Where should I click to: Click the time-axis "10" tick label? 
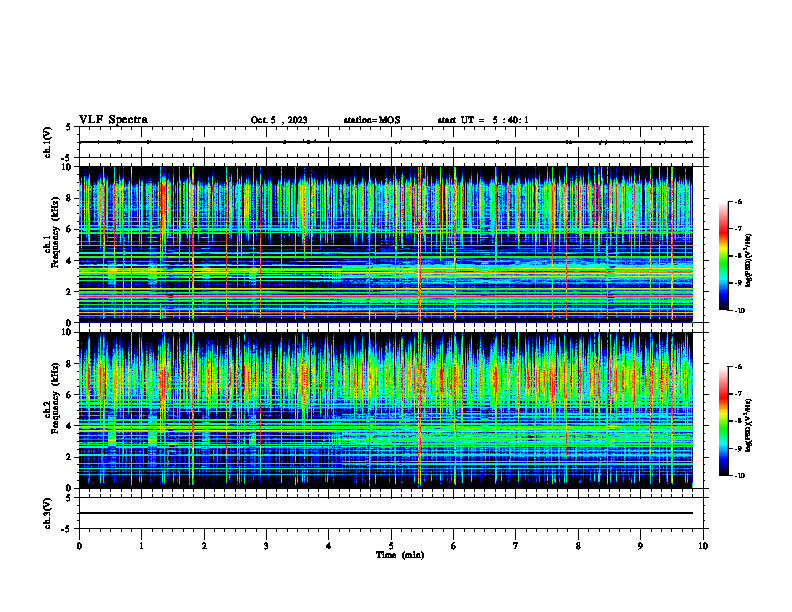tap(703, 546)
